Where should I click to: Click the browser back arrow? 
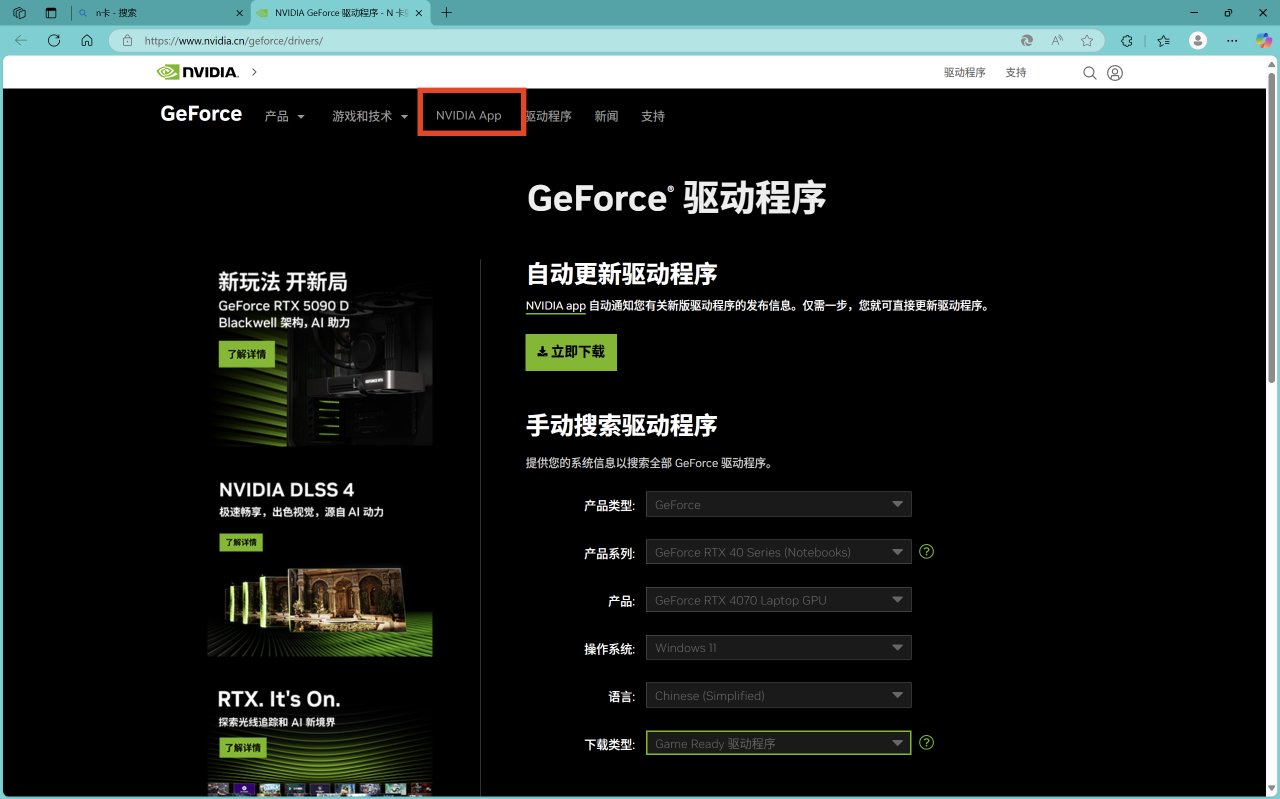(21, 41)
